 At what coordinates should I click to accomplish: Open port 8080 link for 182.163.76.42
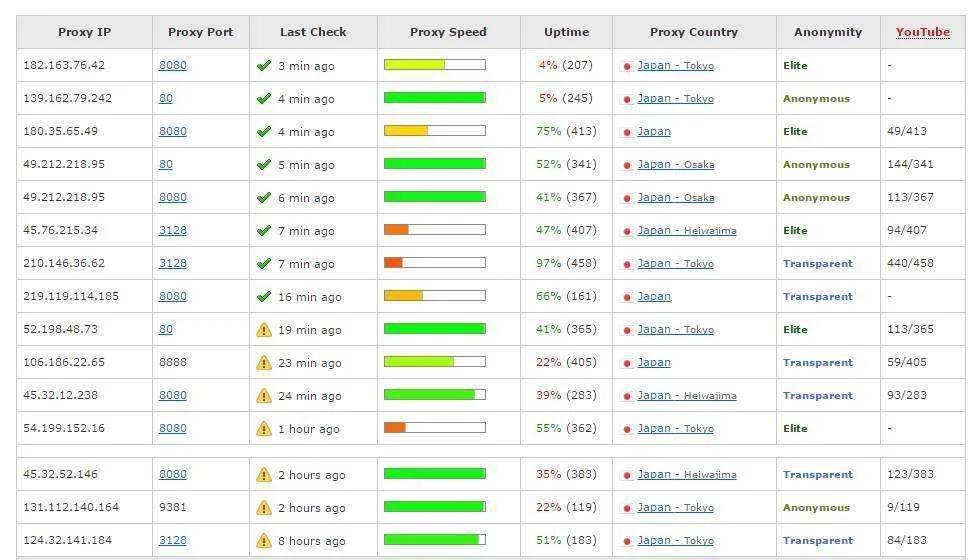pyautogui.click(x=173, y=65)
